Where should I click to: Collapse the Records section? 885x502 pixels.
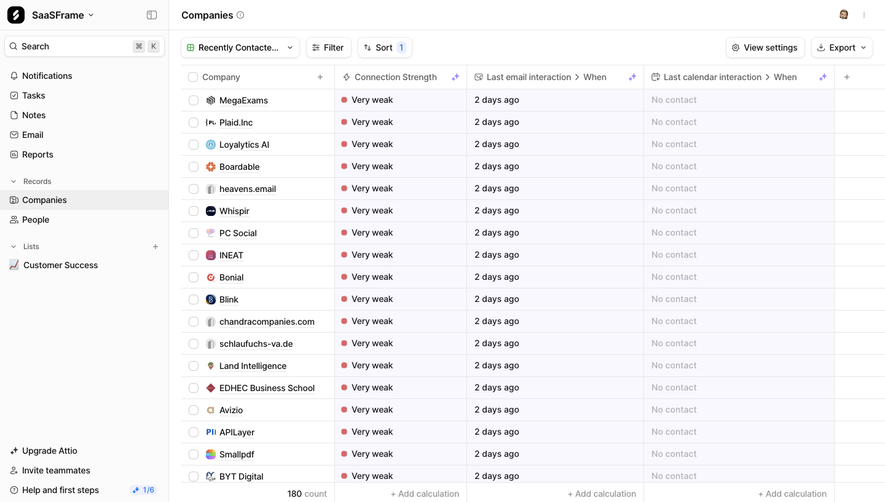pyautogui.click(x=14, y=181)
